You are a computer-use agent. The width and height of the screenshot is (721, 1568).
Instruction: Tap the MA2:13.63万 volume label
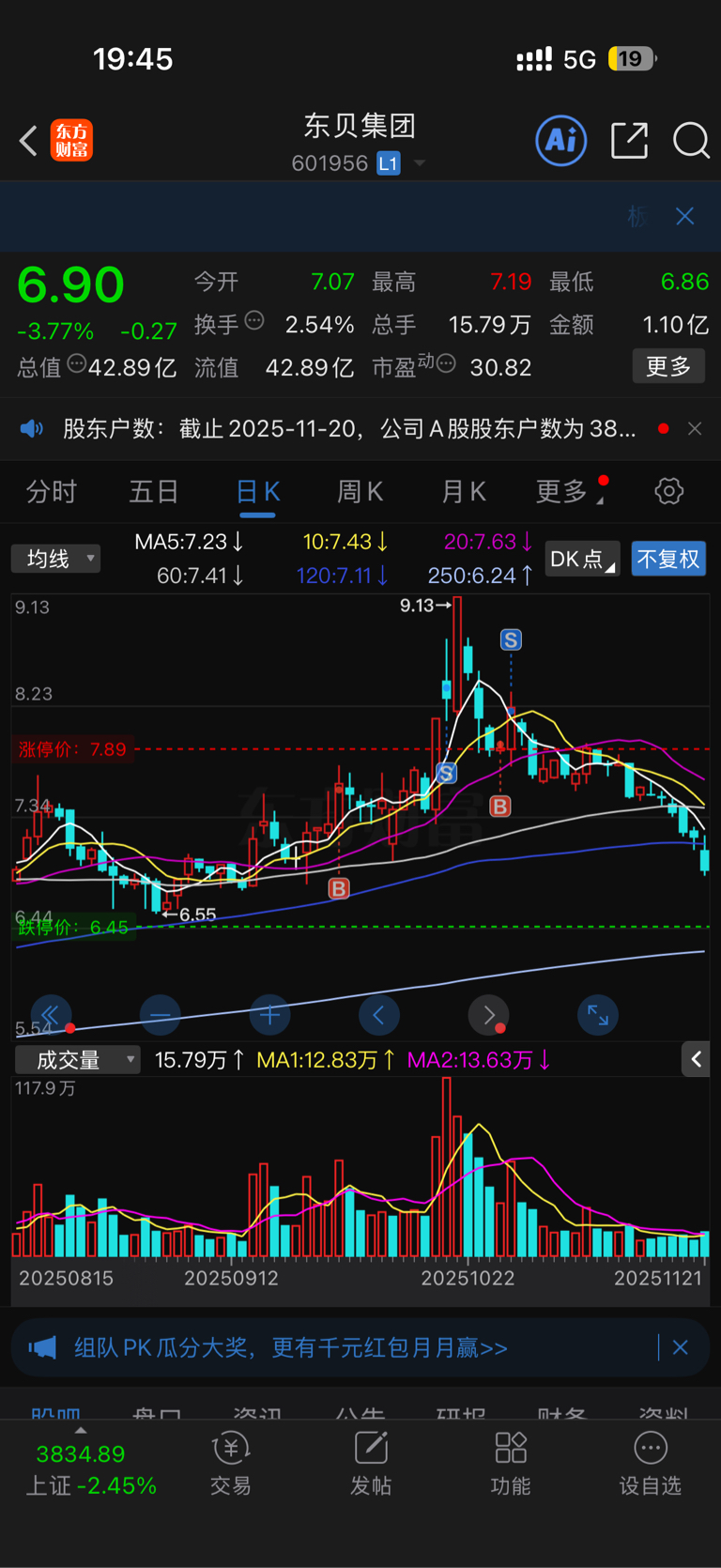[x=479, y=1060]
